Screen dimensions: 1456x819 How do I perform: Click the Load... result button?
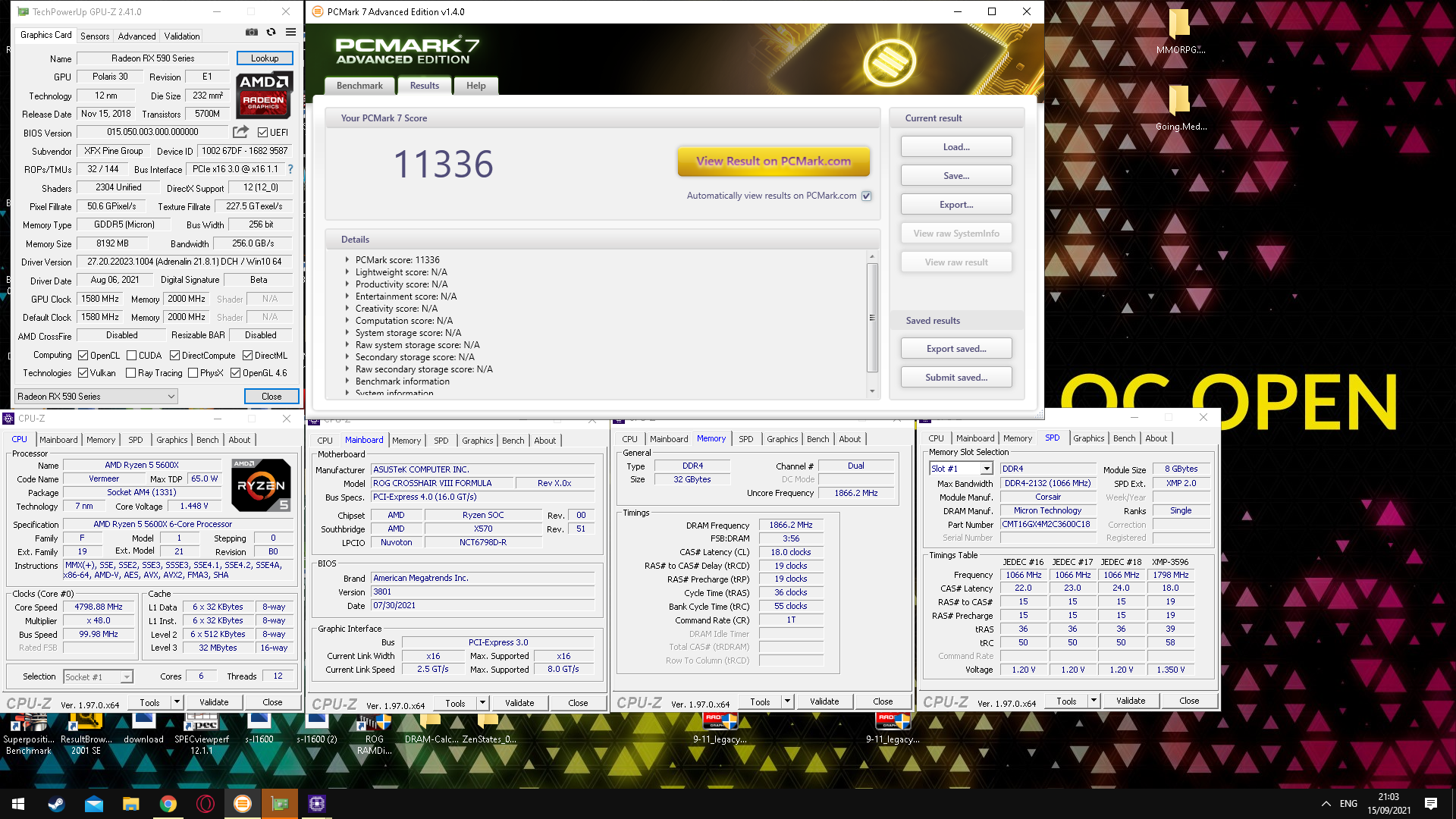pos(956,147)
